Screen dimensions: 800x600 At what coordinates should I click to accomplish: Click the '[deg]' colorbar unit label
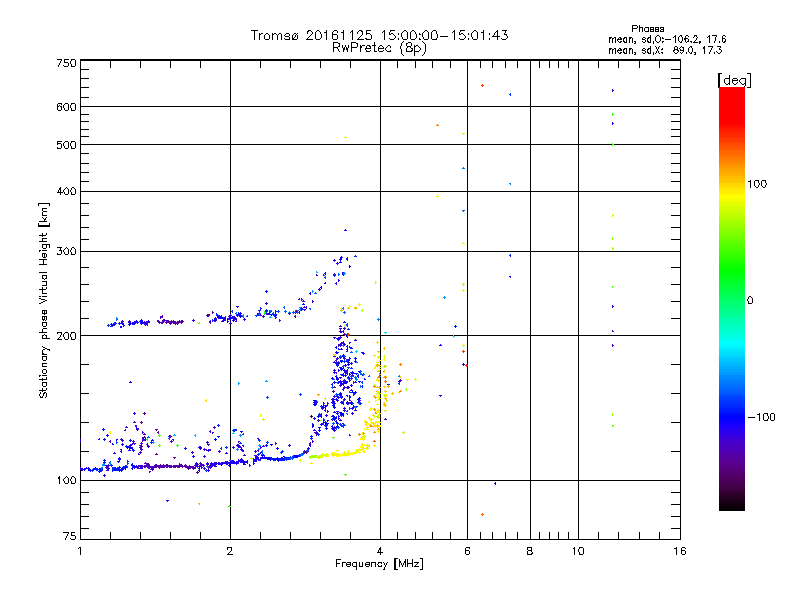[734, 80]
